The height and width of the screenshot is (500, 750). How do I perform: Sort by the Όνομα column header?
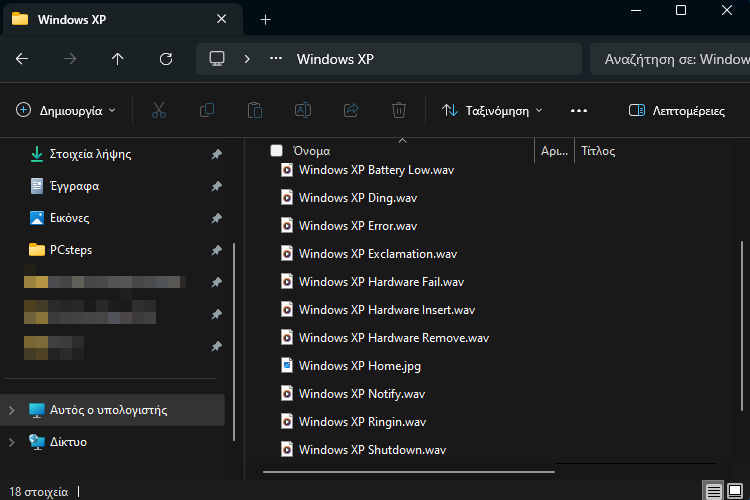pos(312,151)
